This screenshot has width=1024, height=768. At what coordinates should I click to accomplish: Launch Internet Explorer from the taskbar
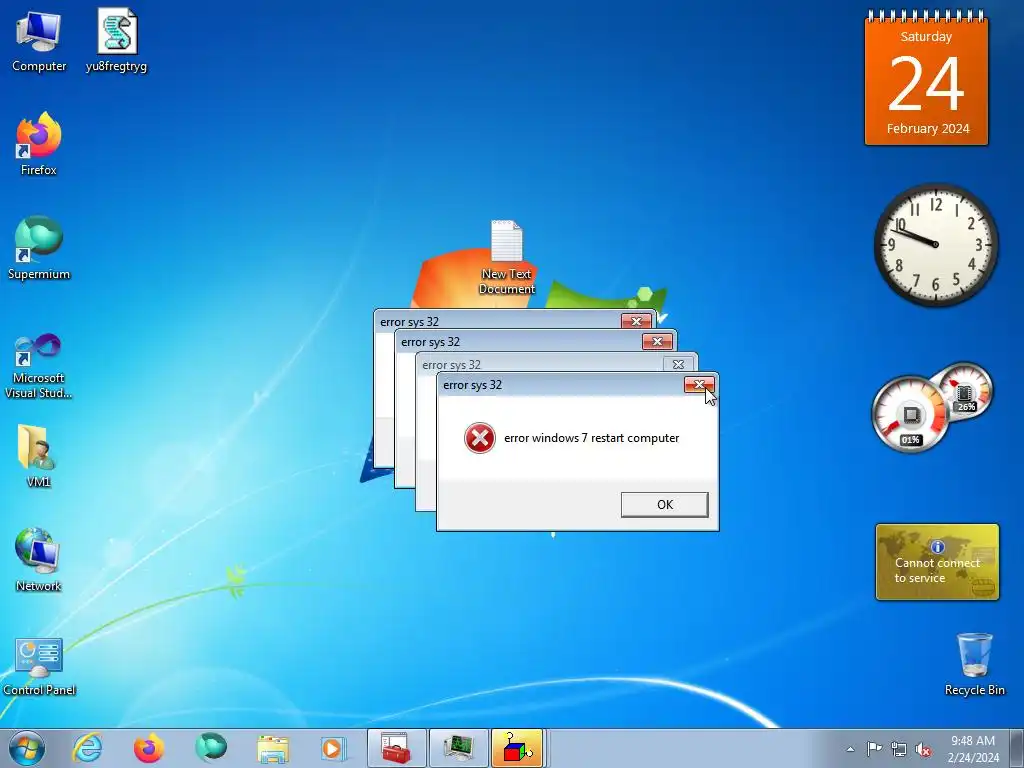point(88,748)
